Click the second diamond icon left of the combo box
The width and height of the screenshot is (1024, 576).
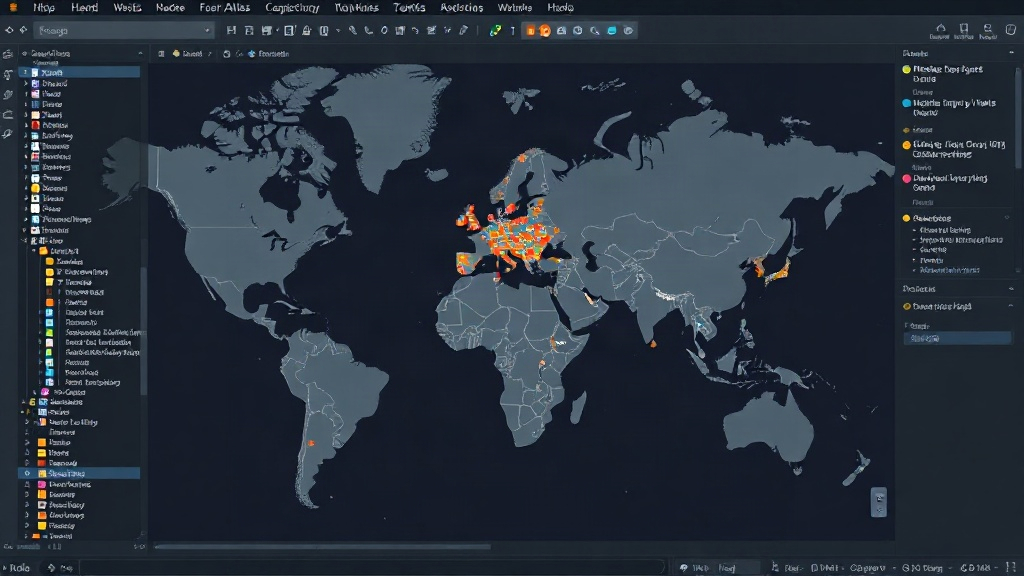pyautogui.click(x=24, y=30)
